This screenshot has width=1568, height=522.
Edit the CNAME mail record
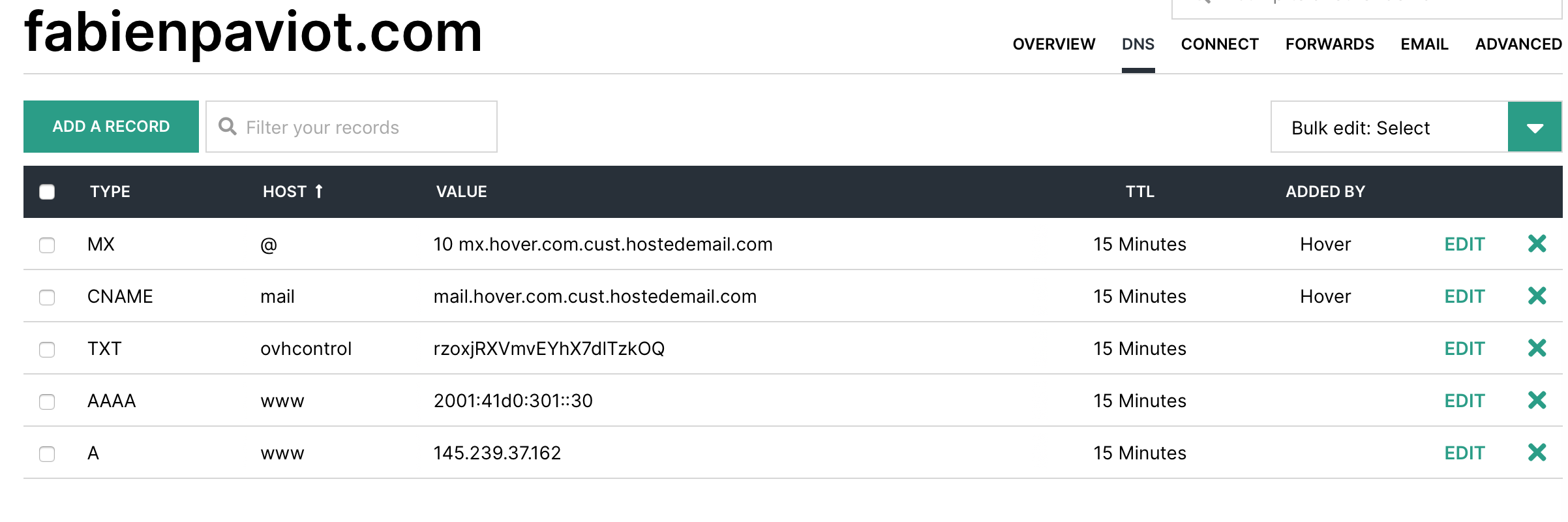click(1464, 296)
